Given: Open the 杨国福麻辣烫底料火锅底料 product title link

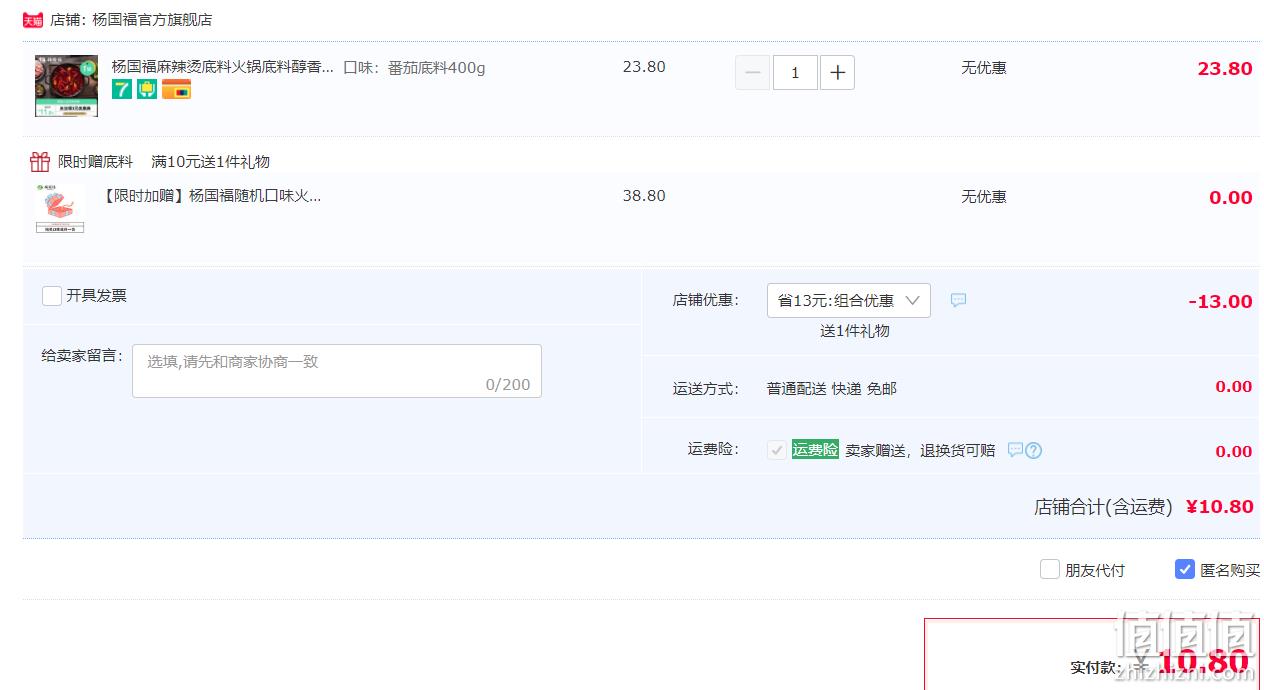Looking at the screenshot, I should [x=223, y=67].
